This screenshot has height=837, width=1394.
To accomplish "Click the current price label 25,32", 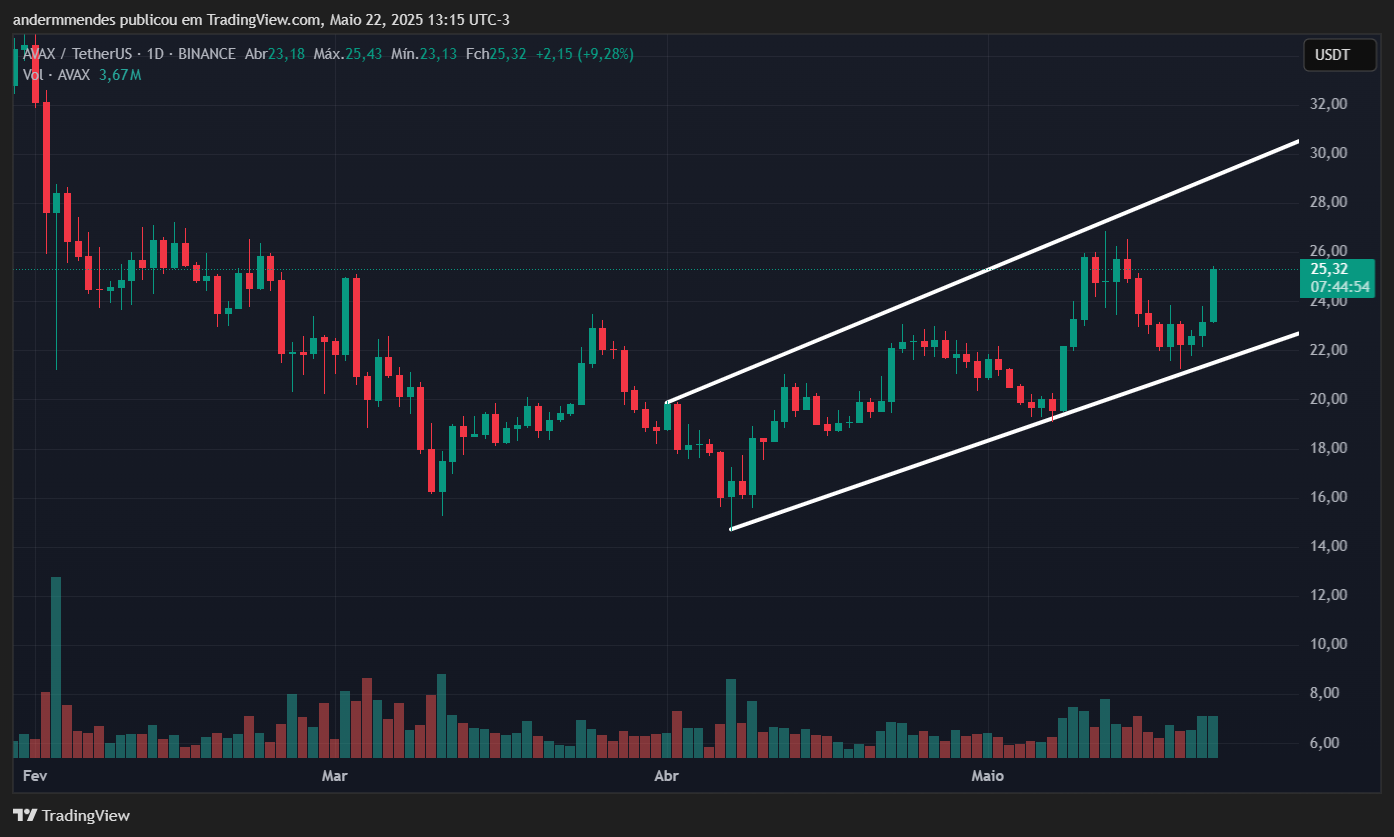I will pyautogui.click(x=1329, y=269).
